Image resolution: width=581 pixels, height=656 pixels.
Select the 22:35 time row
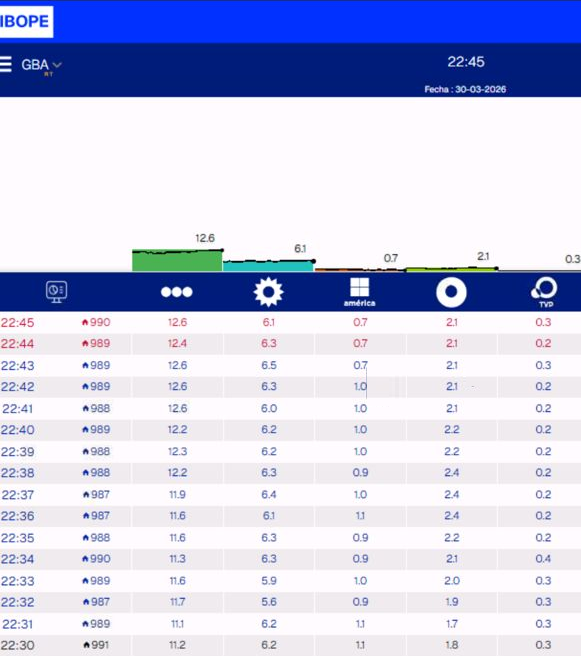coord(290,538)
